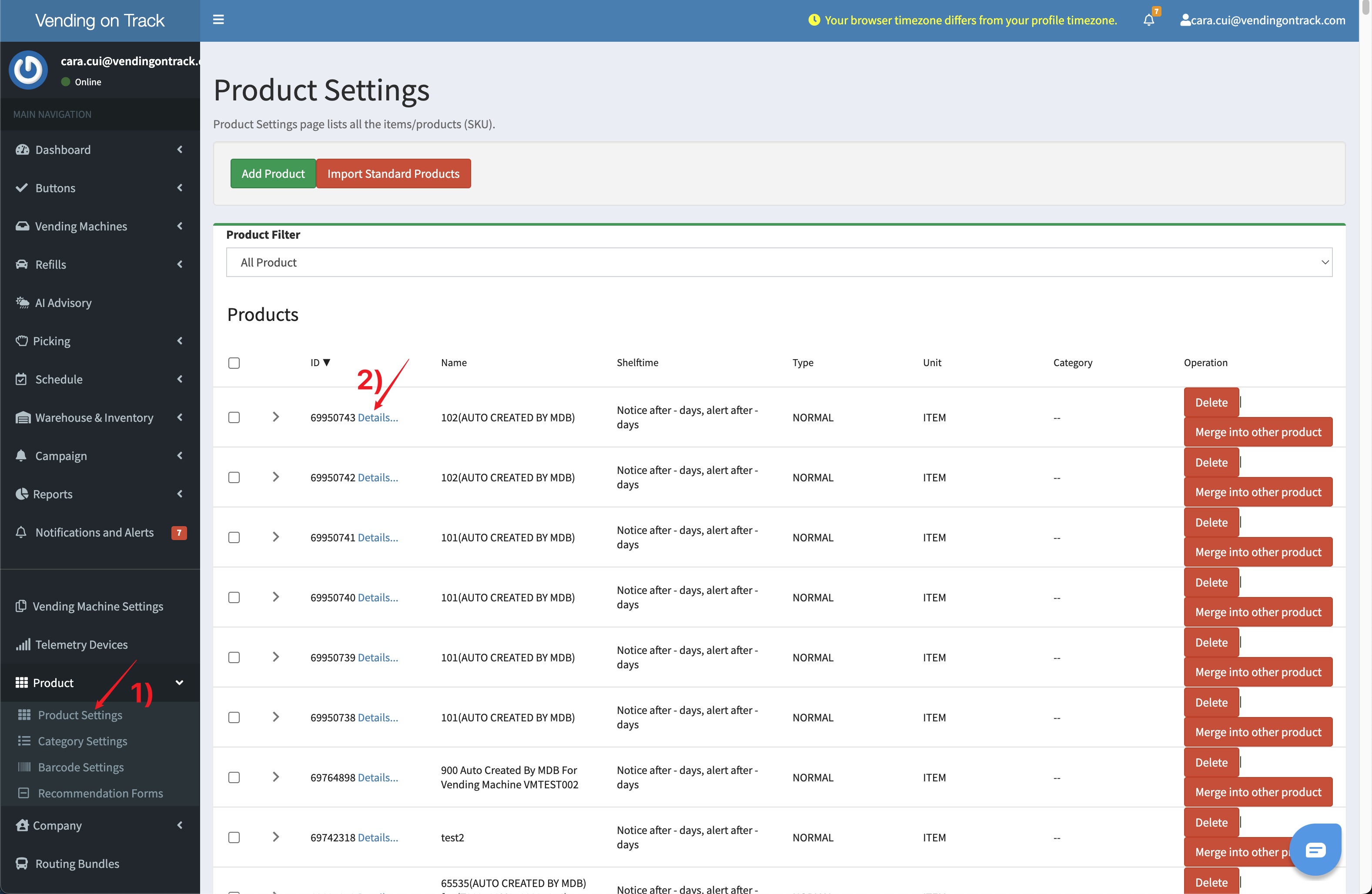Click the Warehouse & Inventory box icon
Screen dimensions: 1372x894
[23, 417]
